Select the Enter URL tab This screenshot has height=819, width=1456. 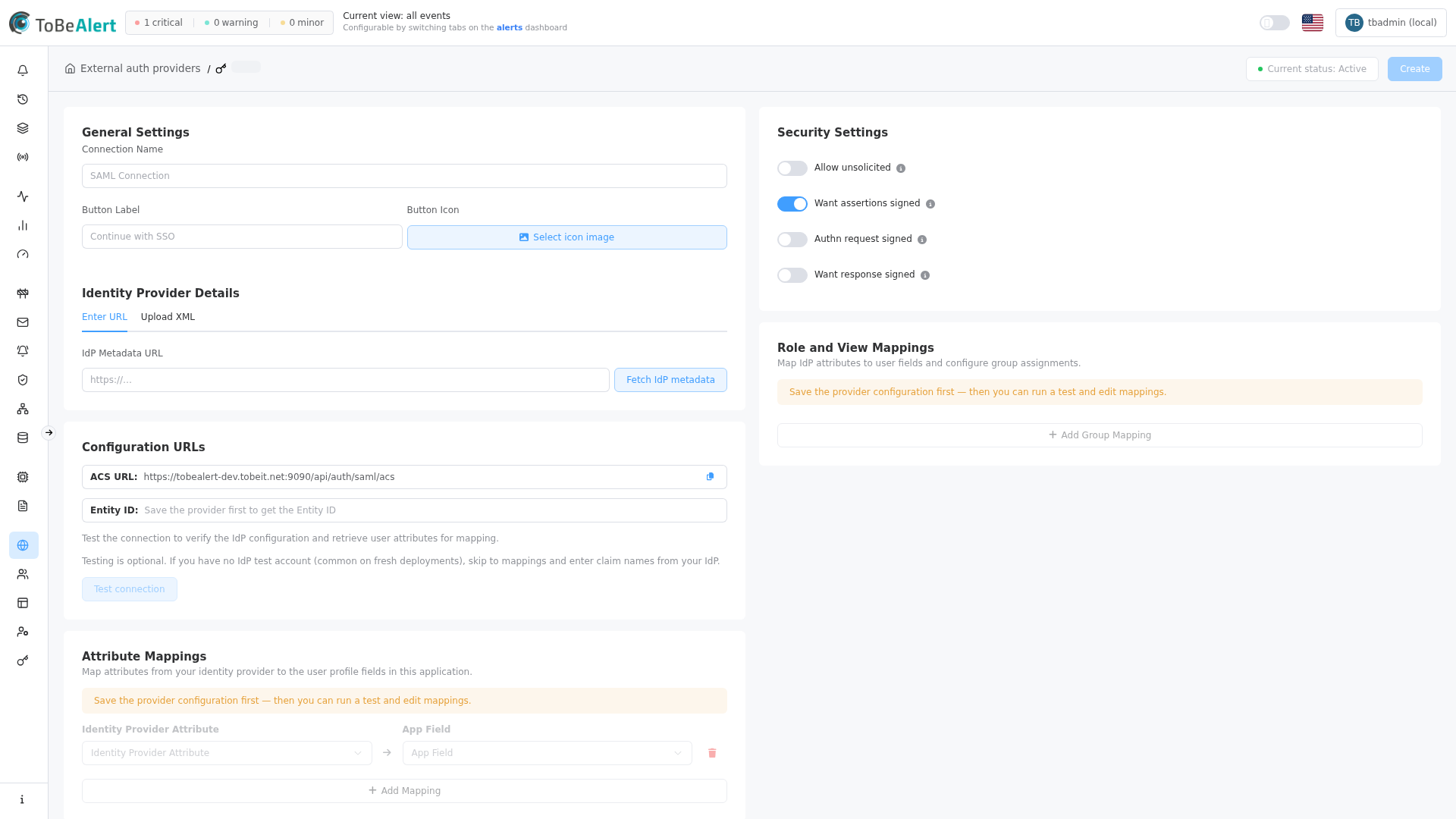coord(105,317)
